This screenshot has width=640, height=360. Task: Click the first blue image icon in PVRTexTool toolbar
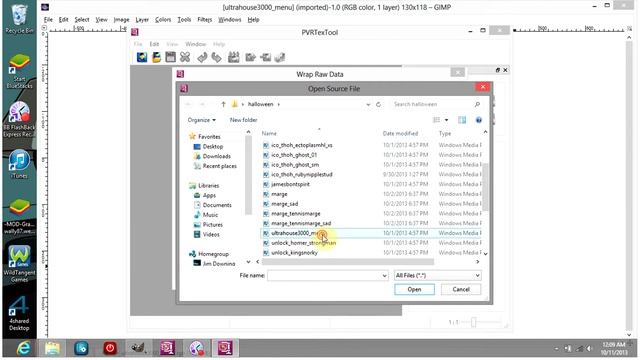(142, 57)
